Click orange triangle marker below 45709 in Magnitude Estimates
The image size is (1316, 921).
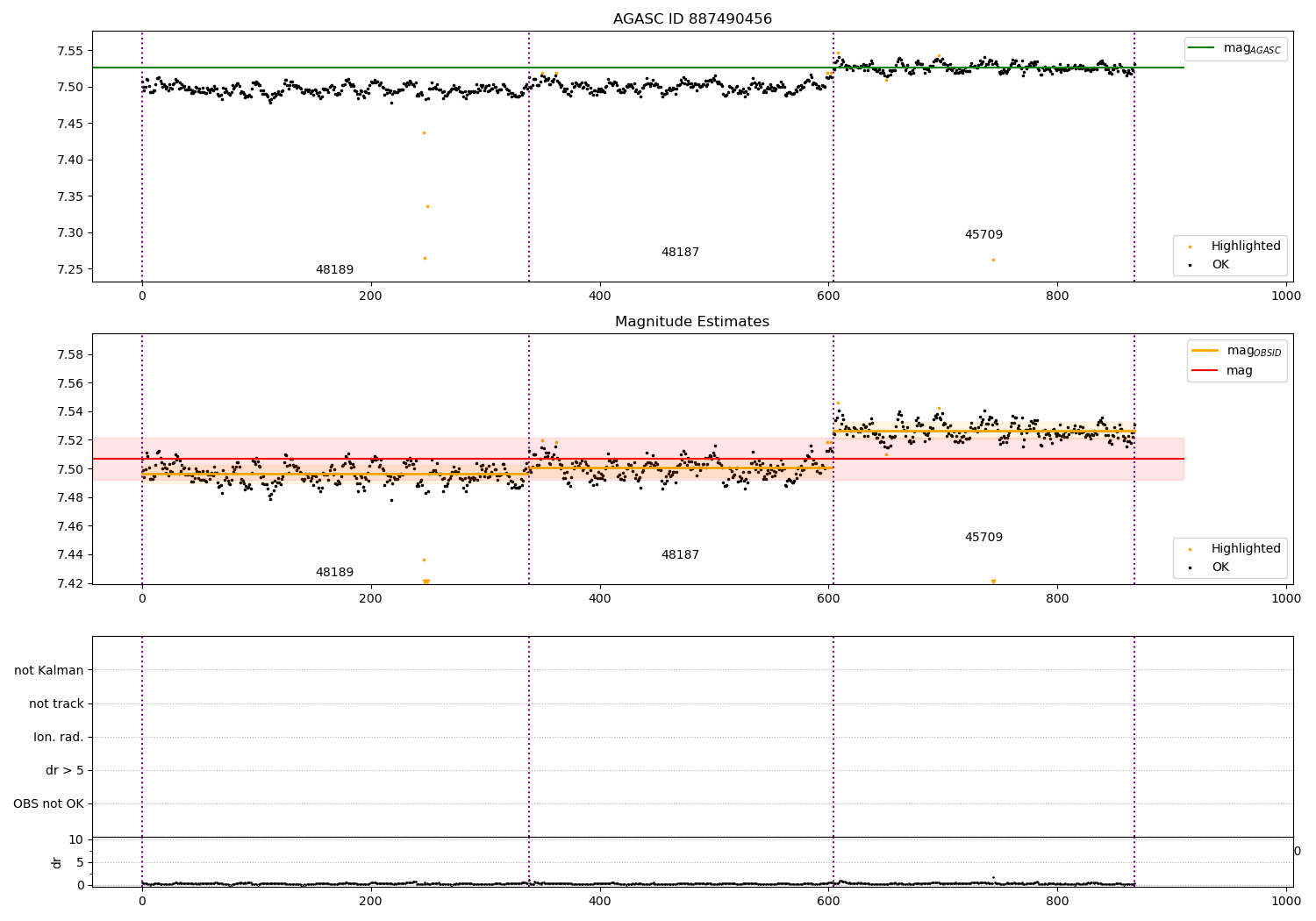pos(993,582)
